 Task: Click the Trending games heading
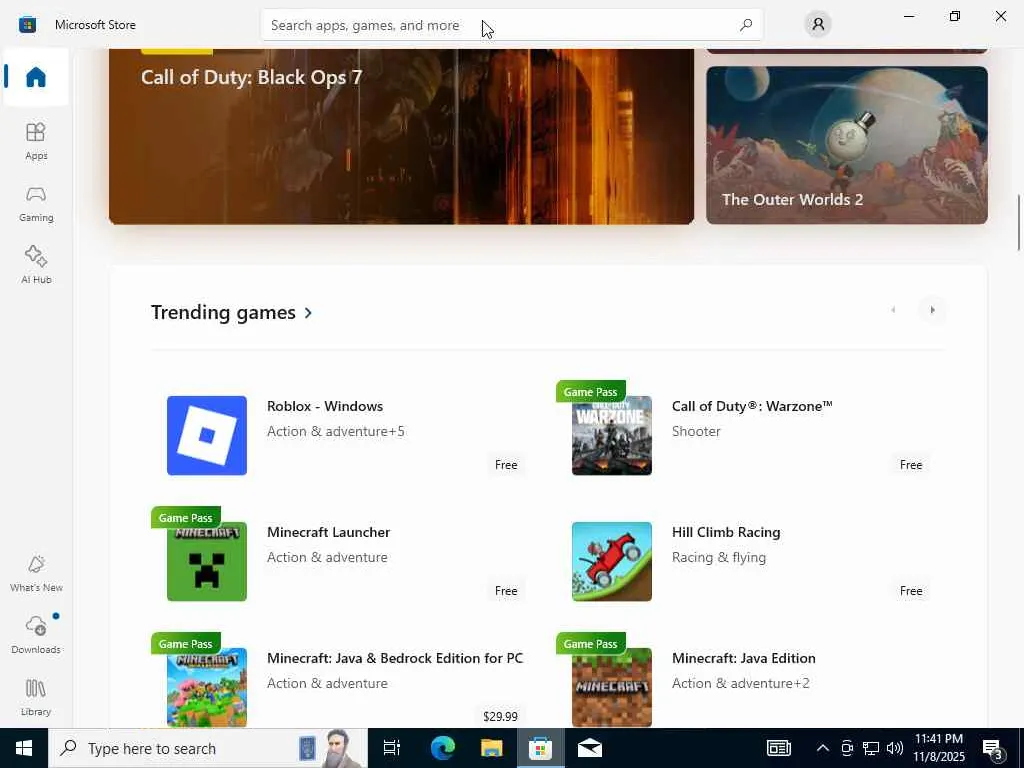[x=223, y=312]
